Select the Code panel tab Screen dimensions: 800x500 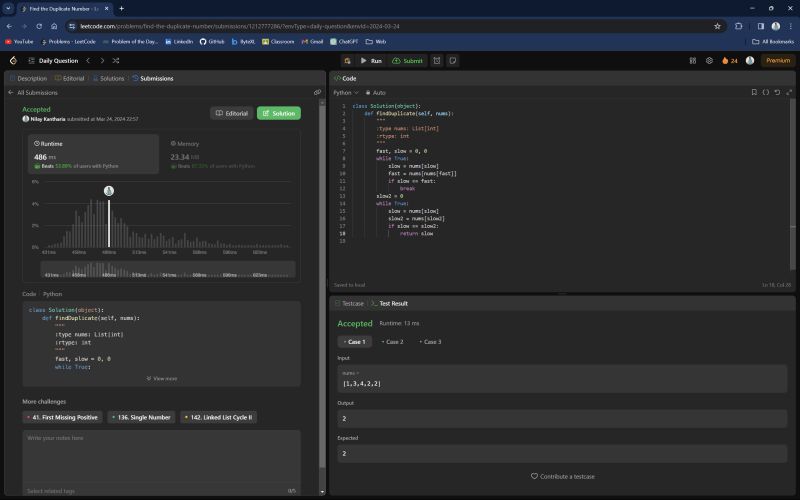[345, 79]
